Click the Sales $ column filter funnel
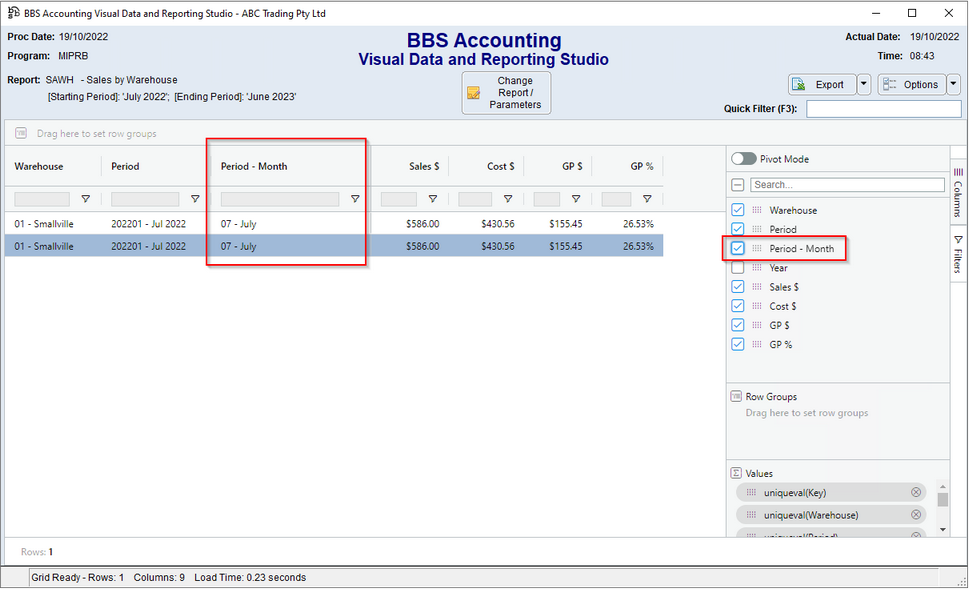Image resolution: width=969 pixels, height=589 pixels. tap(430, 199)
